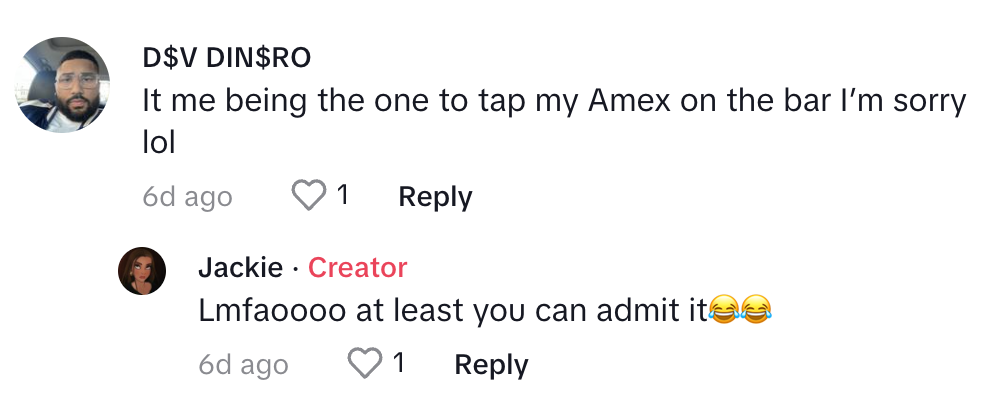Reply to D$V DIN$RO's comment

(x=435, y=197)
